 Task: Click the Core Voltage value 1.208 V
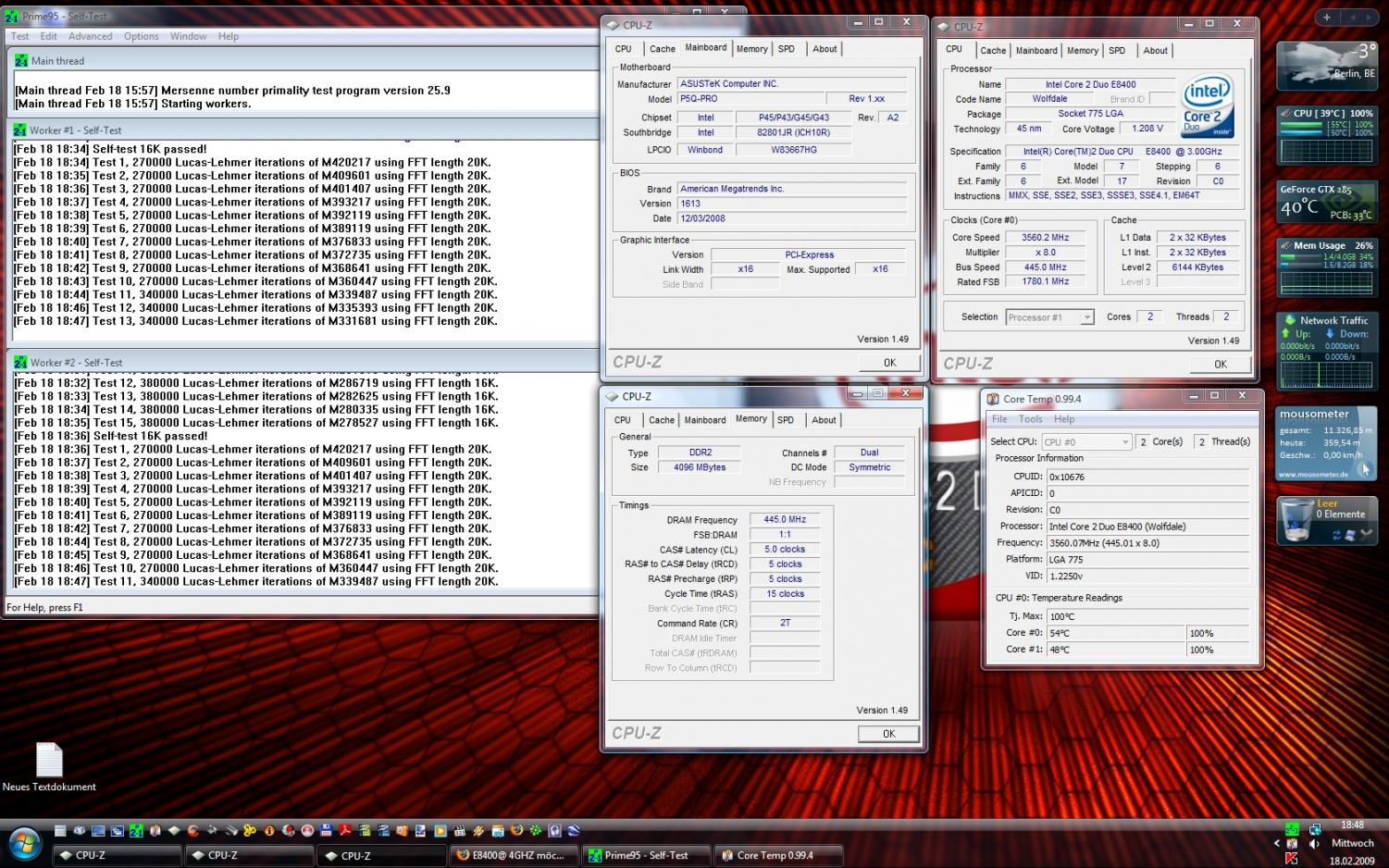tap(1147, 129)
